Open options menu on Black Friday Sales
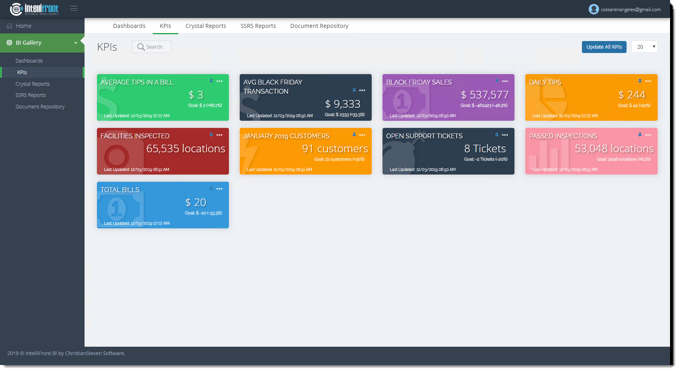The height and width of the screenshot is (371, 688). point(505,81)
